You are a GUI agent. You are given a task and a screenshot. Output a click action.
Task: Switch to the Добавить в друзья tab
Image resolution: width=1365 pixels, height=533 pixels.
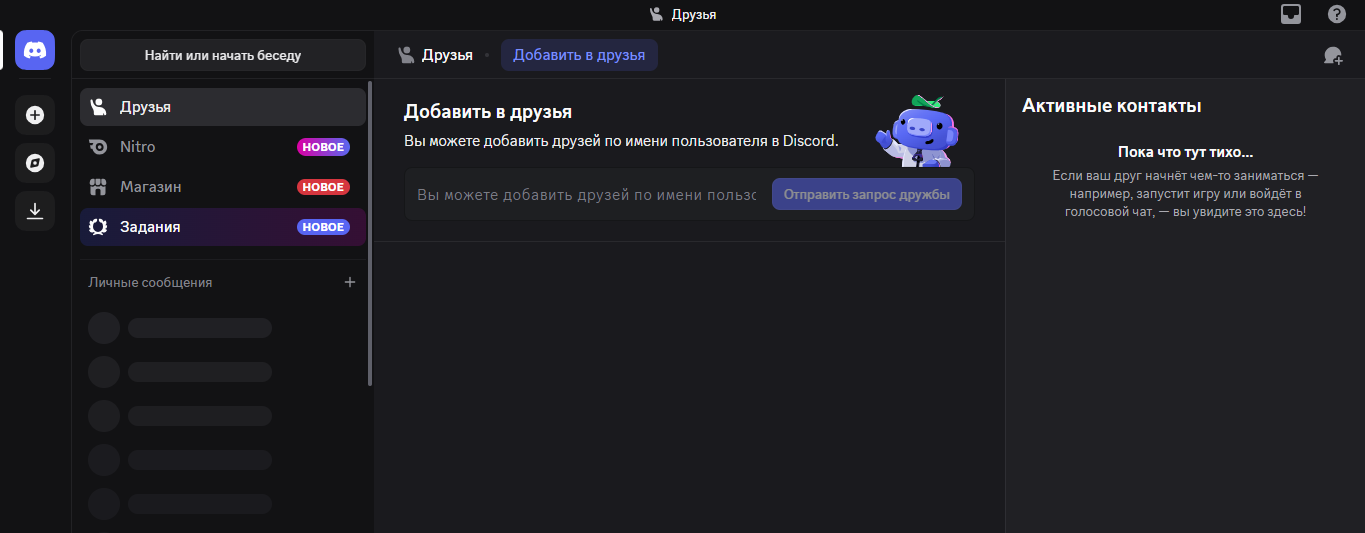click(579, 55)
